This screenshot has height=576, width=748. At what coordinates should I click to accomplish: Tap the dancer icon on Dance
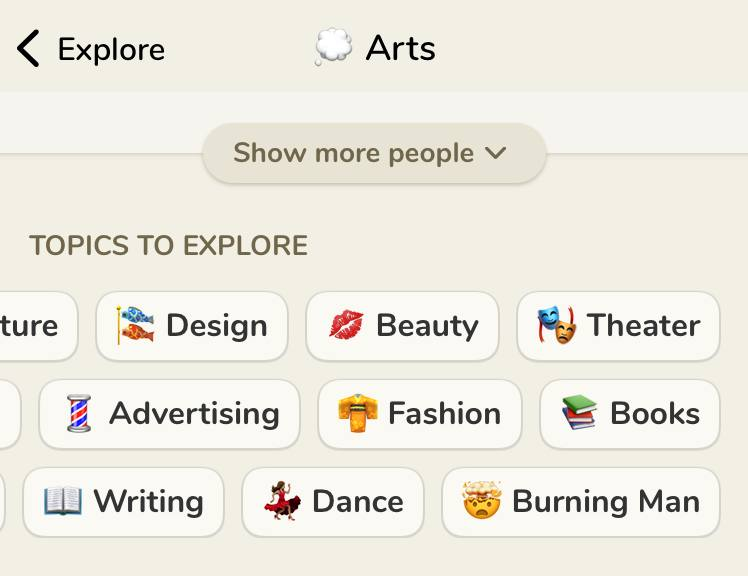(x=283, y=501)
